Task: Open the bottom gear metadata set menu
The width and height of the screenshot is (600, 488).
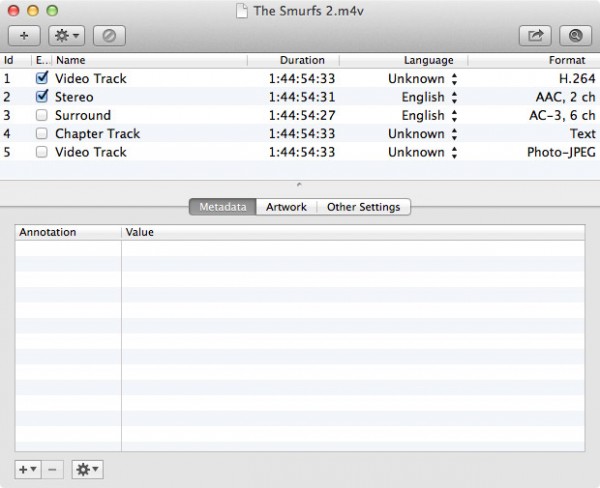Action: (x=88, y=469)
